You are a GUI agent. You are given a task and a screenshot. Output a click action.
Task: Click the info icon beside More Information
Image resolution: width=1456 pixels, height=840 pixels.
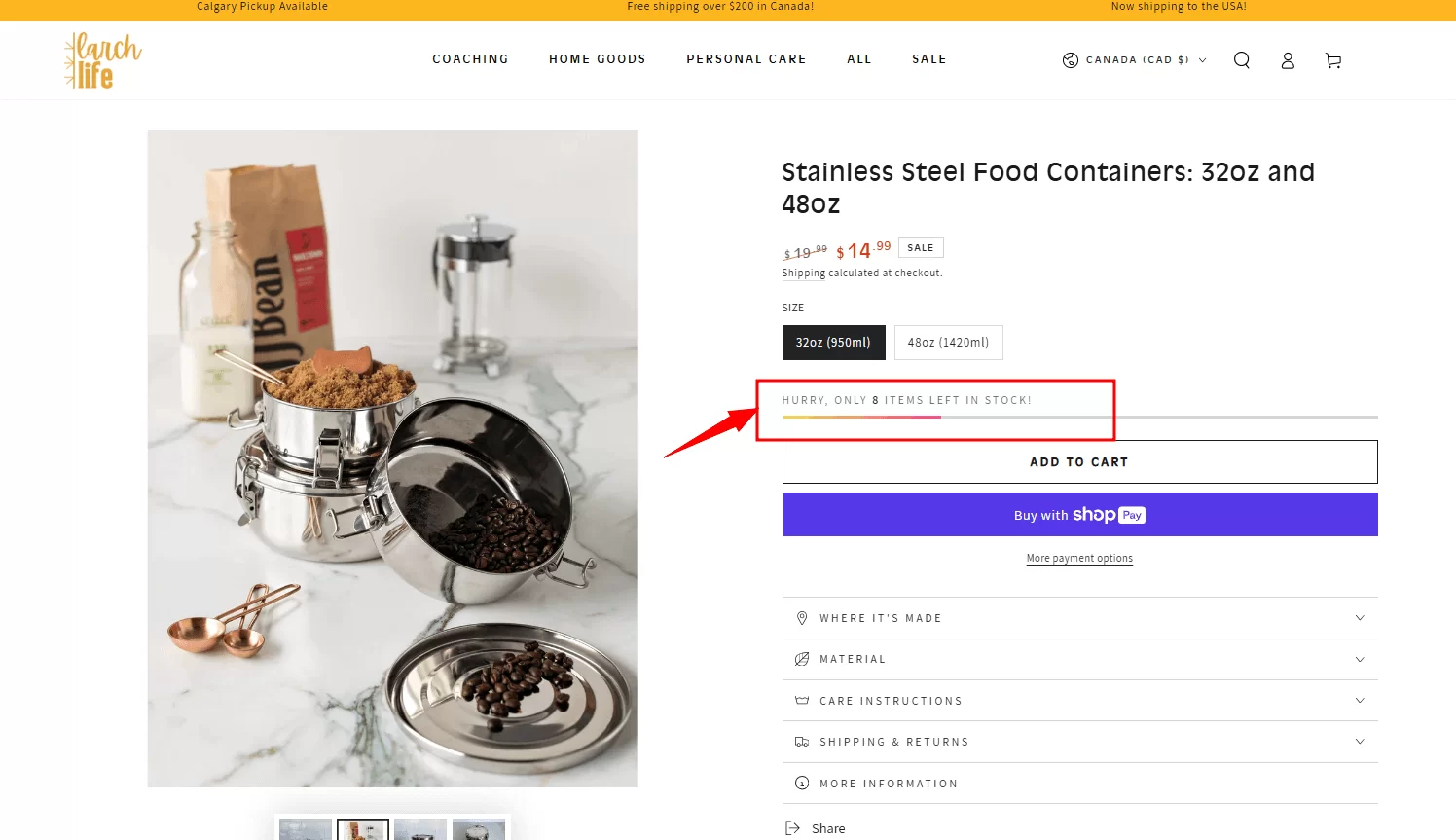pos(801,783)
